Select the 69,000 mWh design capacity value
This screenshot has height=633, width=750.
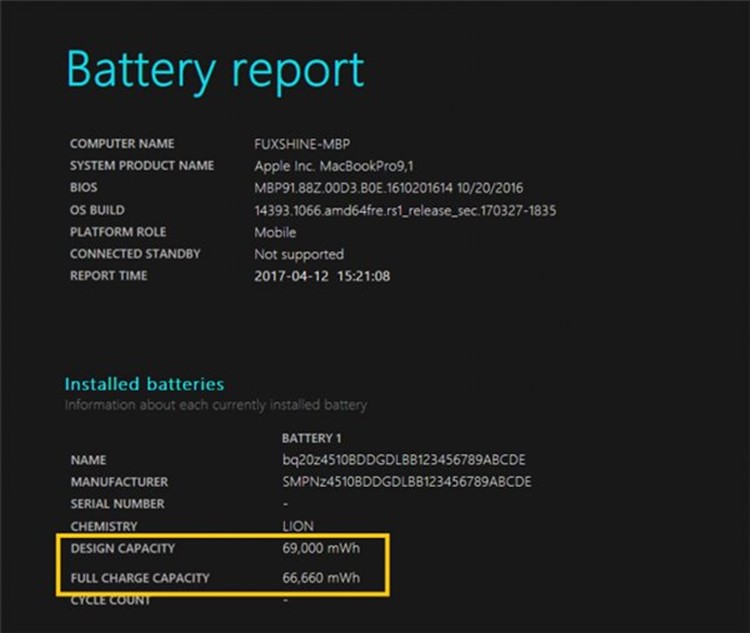(321, 549)
